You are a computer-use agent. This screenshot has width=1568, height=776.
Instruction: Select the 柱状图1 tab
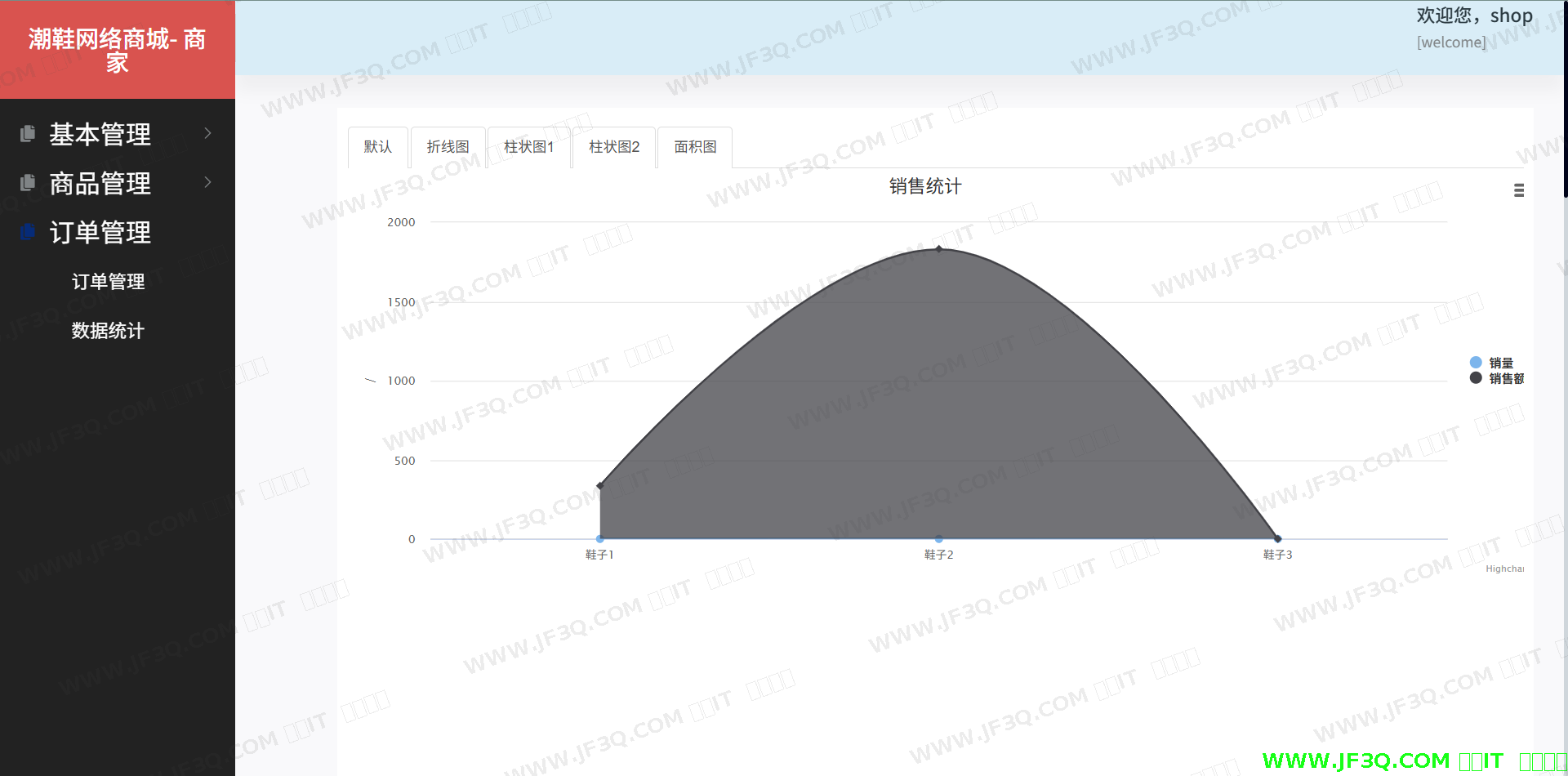tap(528, 147)
